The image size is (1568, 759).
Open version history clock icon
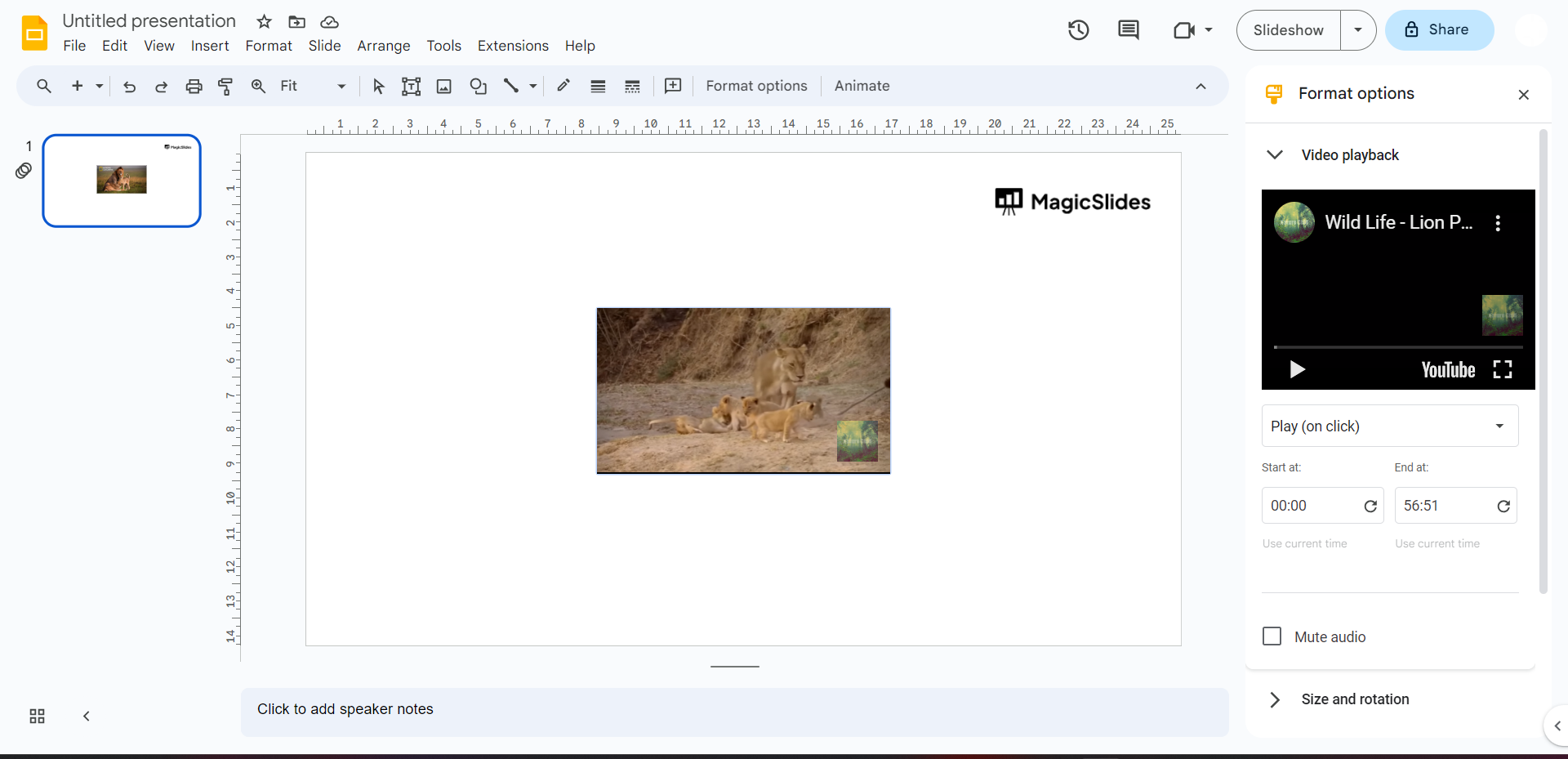tap(1078, 30)
